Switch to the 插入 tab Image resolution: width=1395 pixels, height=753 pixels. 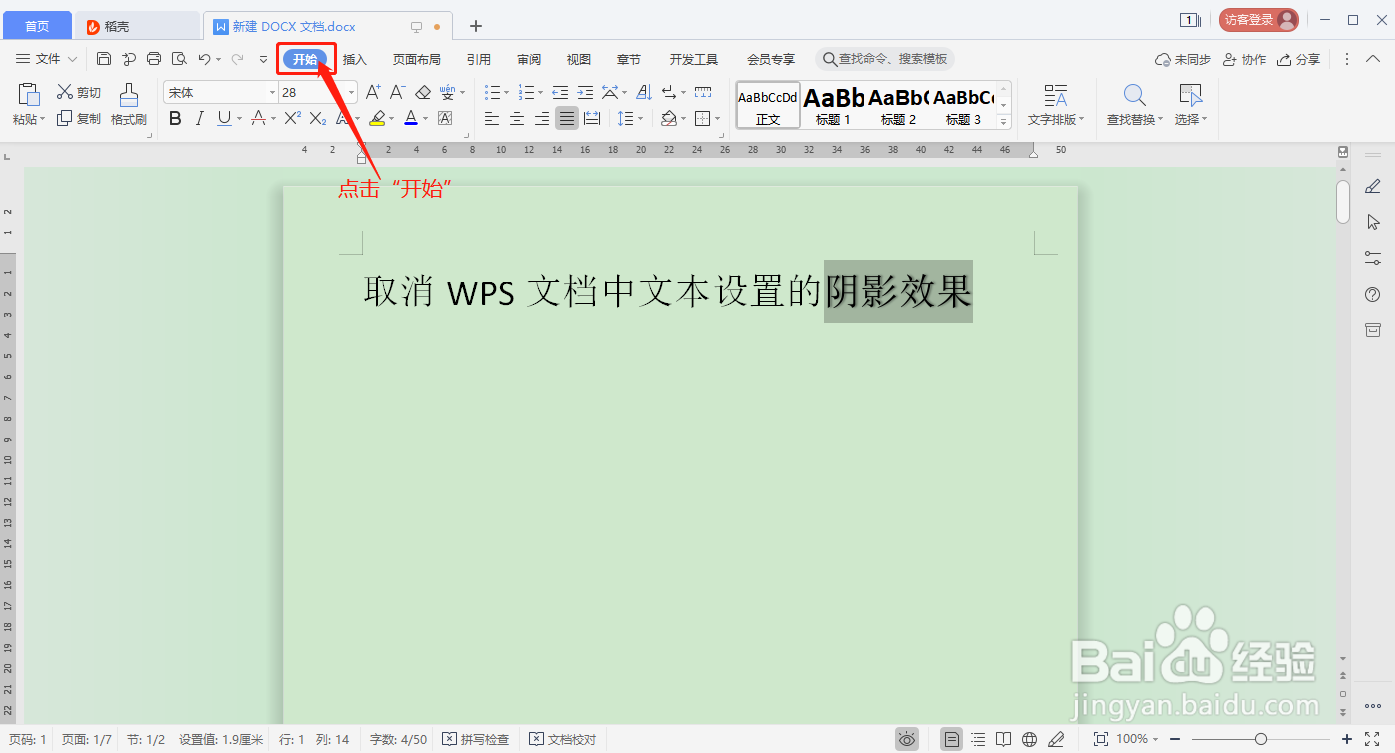pyautogui.click(x=355, y=59)
